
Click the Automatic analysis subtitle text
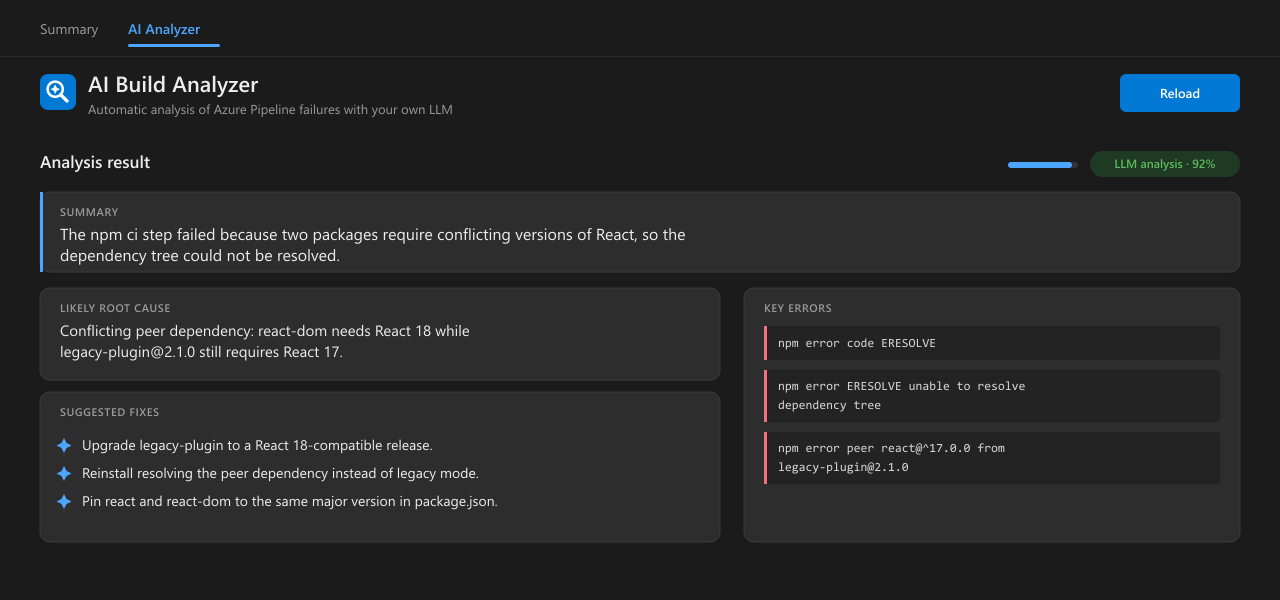(270, 110)
